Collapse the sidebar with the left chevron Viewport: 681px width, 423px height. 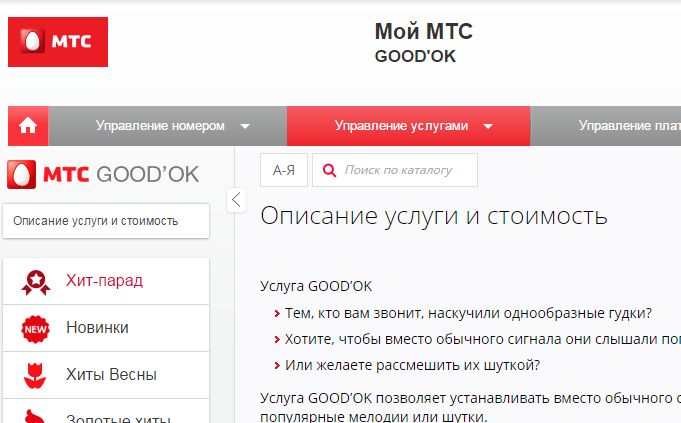236,200
